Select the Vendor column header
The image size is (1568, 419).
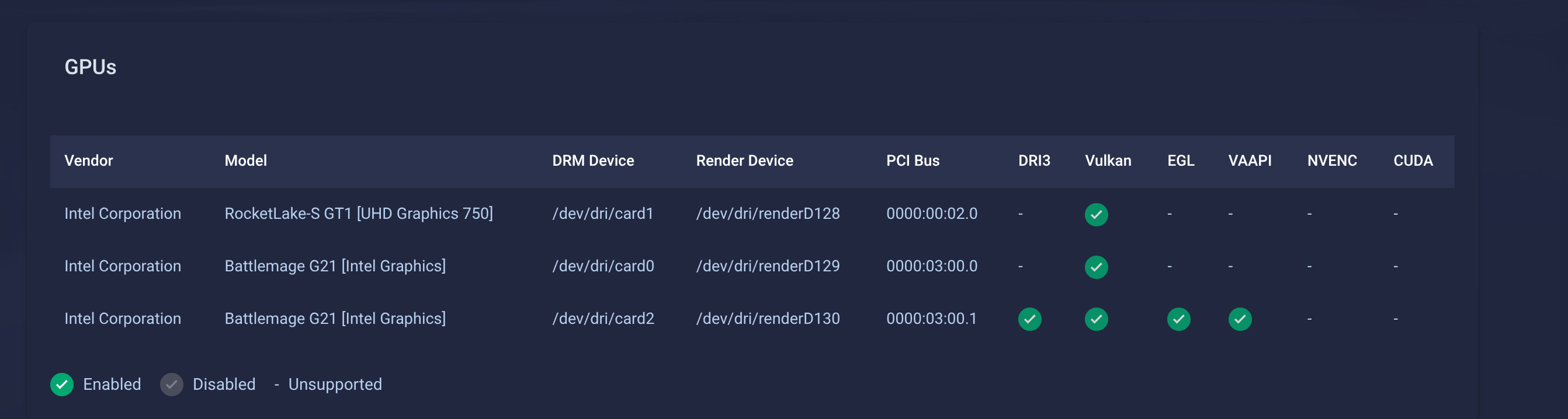coord(89,160)
